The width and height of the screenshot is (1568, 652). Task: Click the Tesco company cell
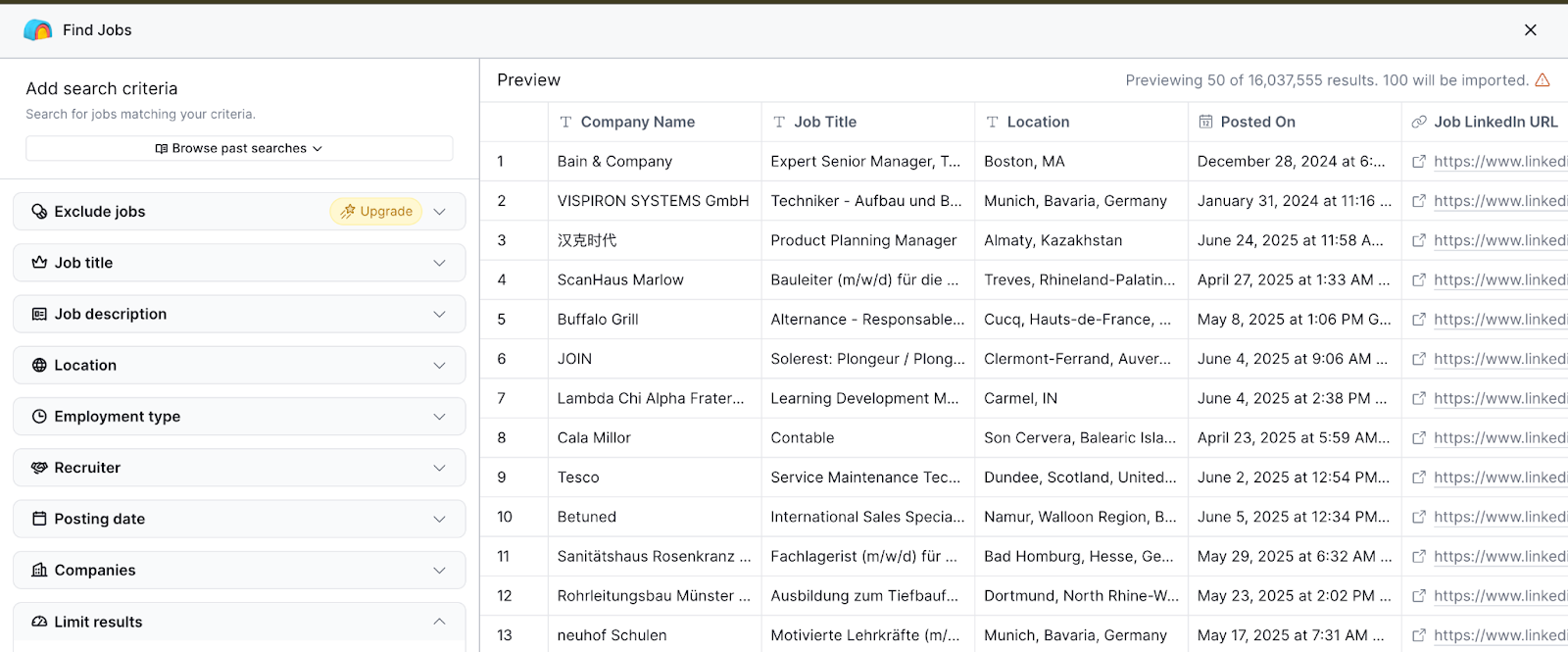655,477
